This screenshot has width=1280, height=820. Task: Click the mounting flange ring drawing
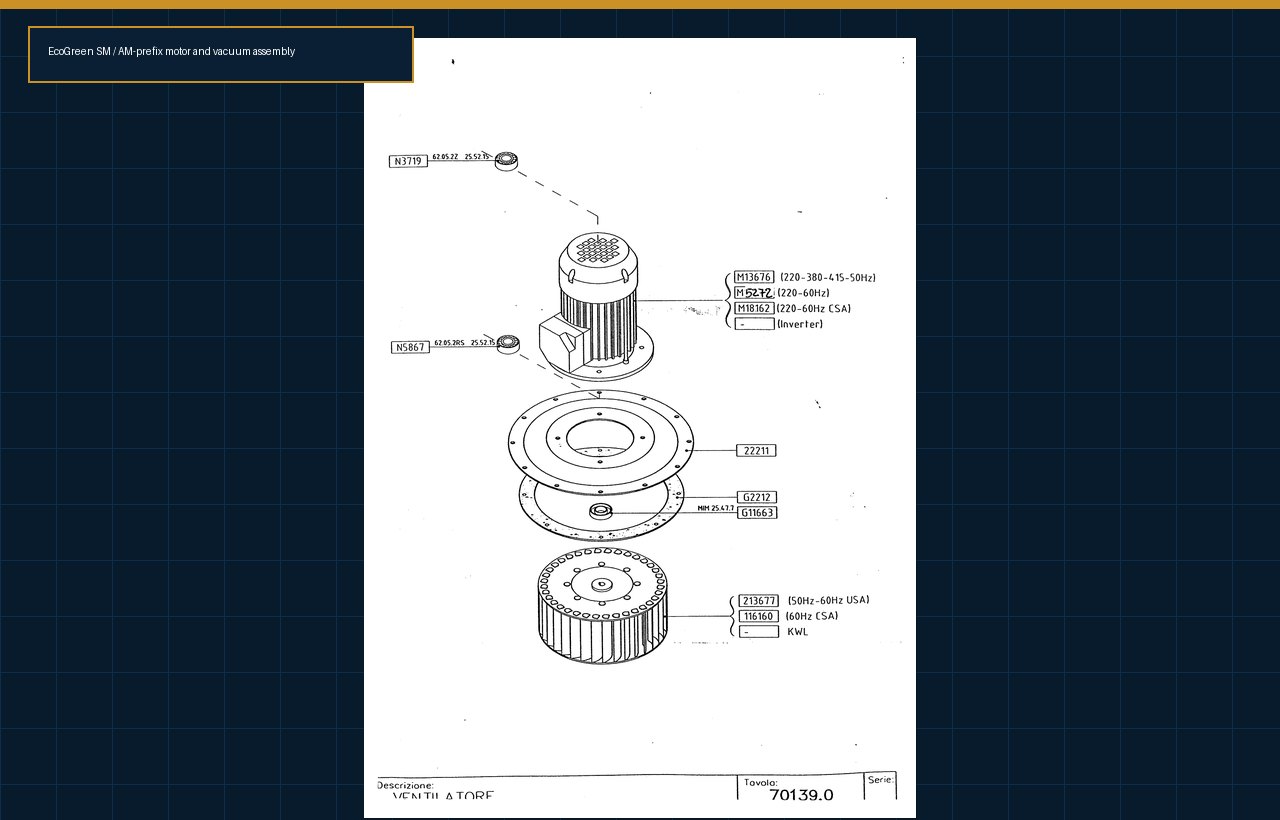[600, 442]
